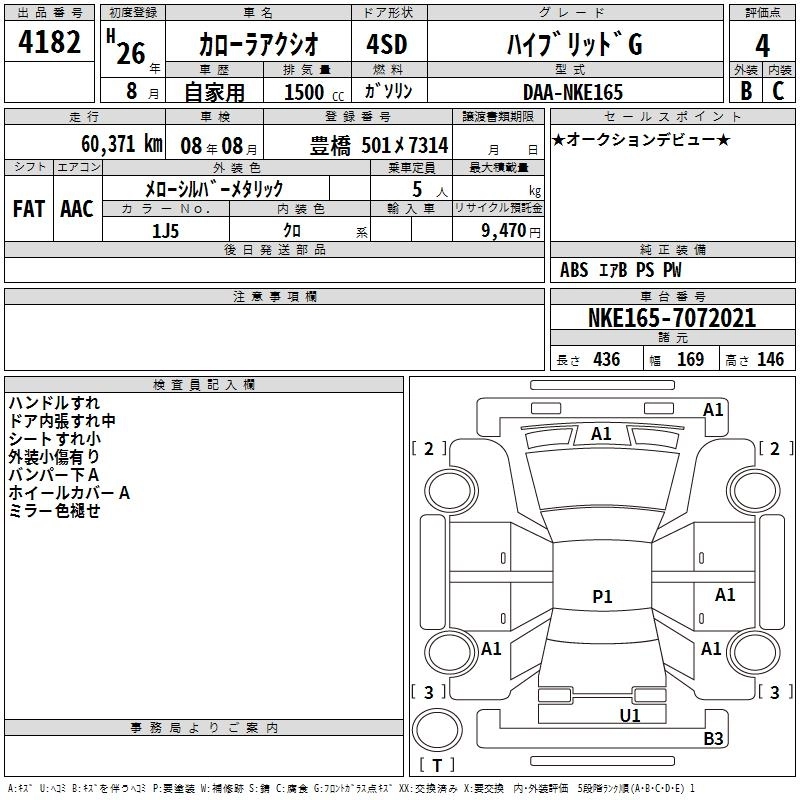Click the exterior grade B
The height and width of the screenshot is (800, 800).
coord(746,91)
